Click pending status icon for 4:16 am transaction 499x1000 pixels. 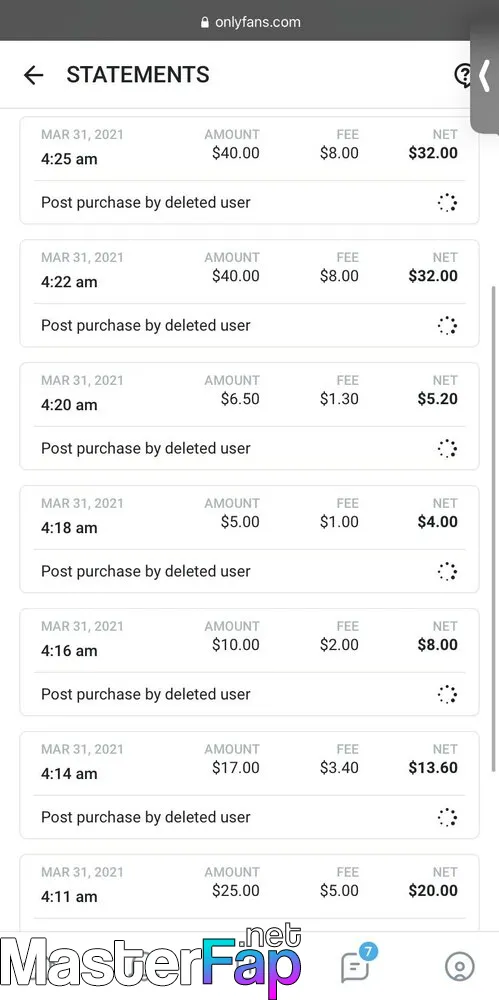[447, 695]
